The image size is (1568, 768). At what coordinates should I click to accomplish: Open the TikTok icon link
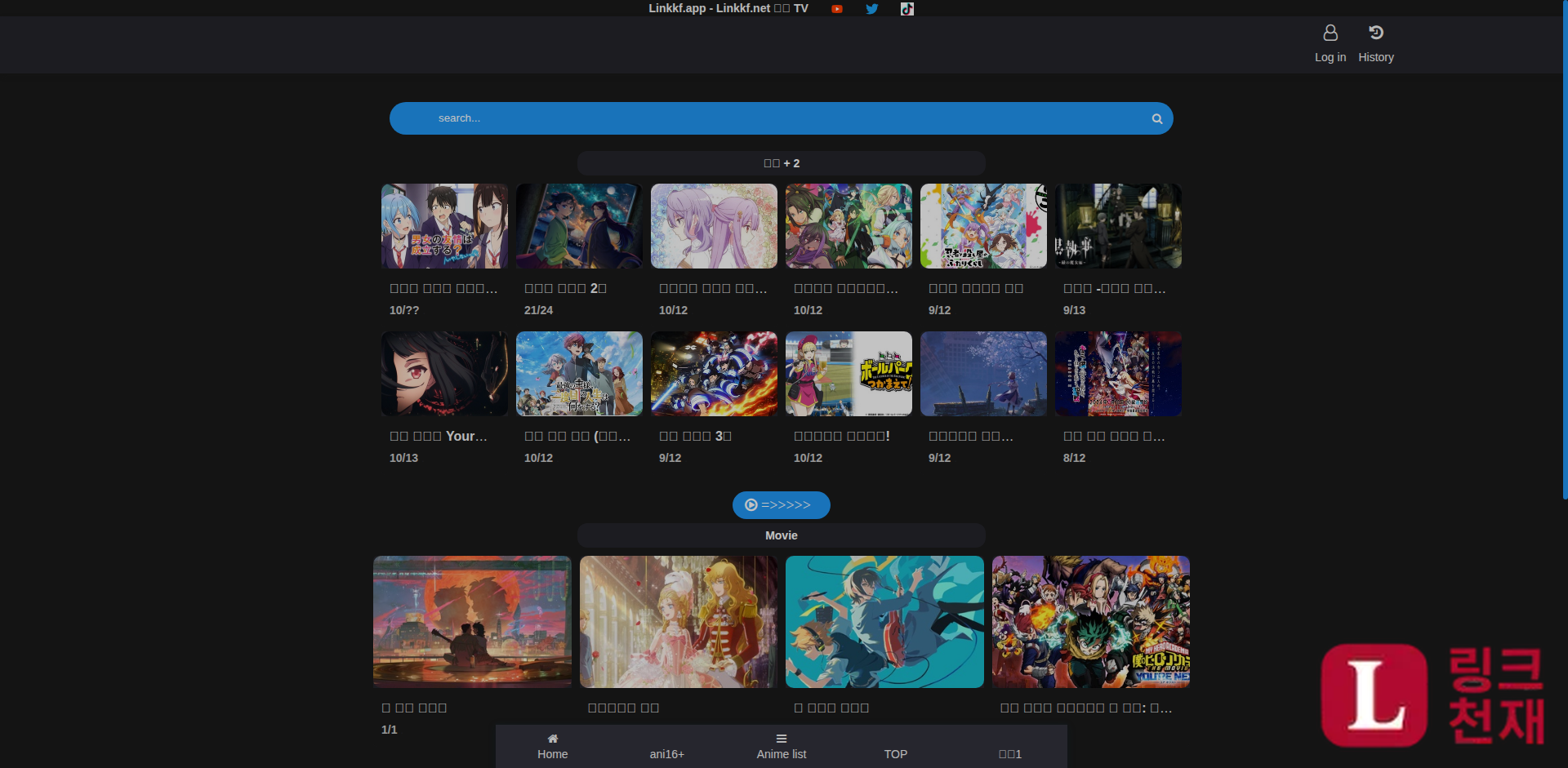[x=907, y=9]
